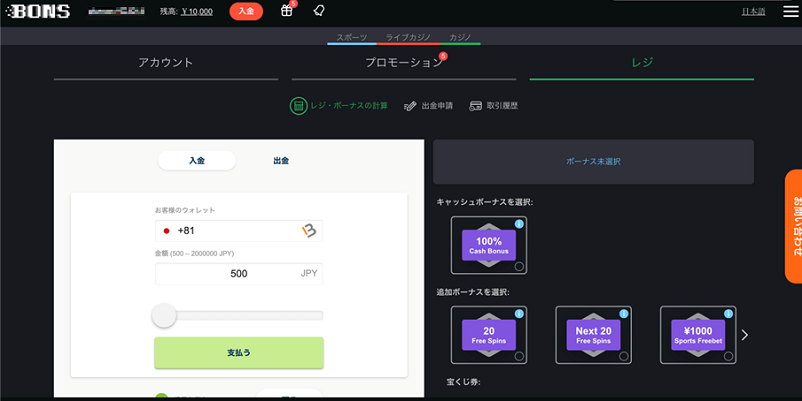This screenshot has height=401, width=802.
Task: Click the 100% Cash Bonus card
Action: [x=489, y=245]
